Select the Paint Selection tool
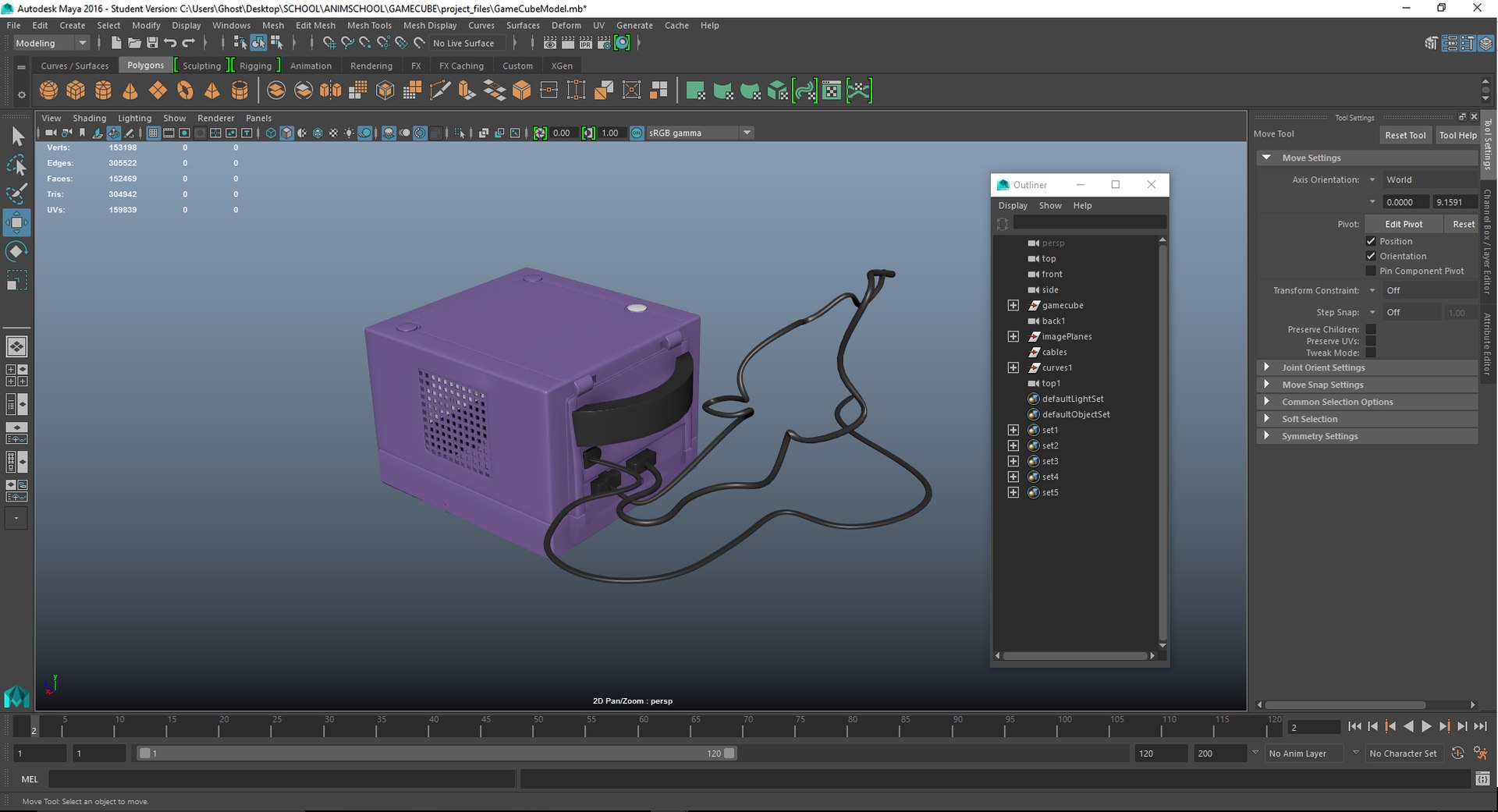Viewport: 1498px width, 812px height. (16, 193)
